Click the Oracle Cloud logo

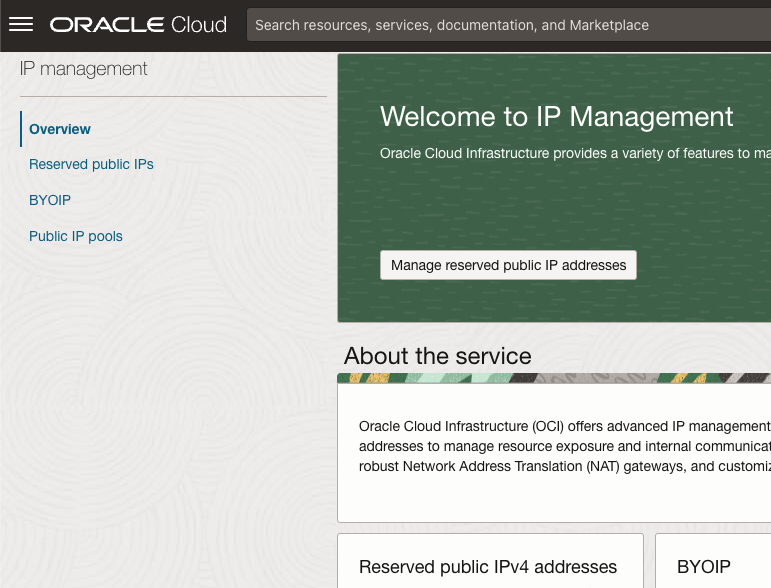point(138,25)
